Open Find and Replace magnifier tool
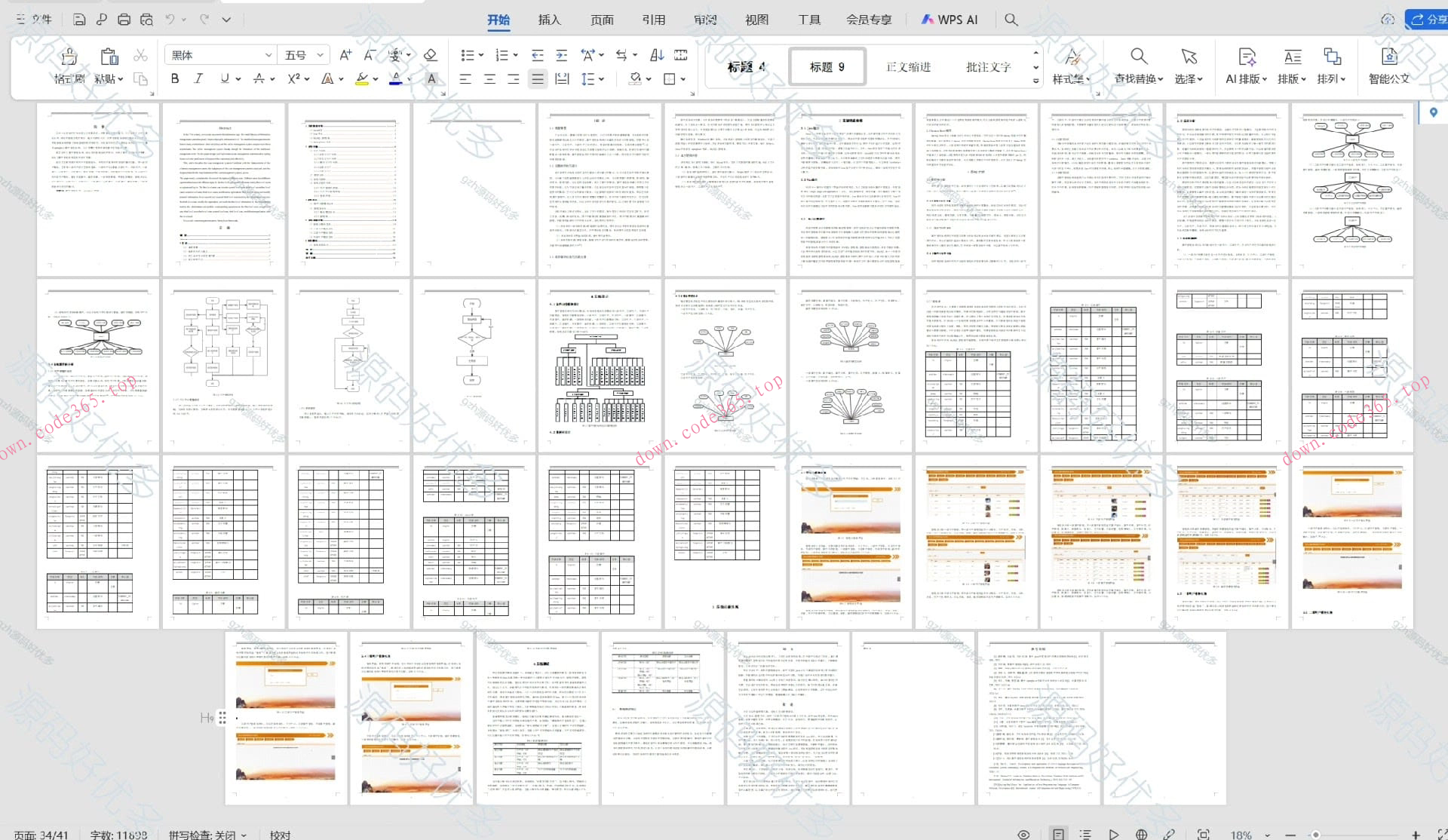The image size is (1448, 840). pos(1138,57)
